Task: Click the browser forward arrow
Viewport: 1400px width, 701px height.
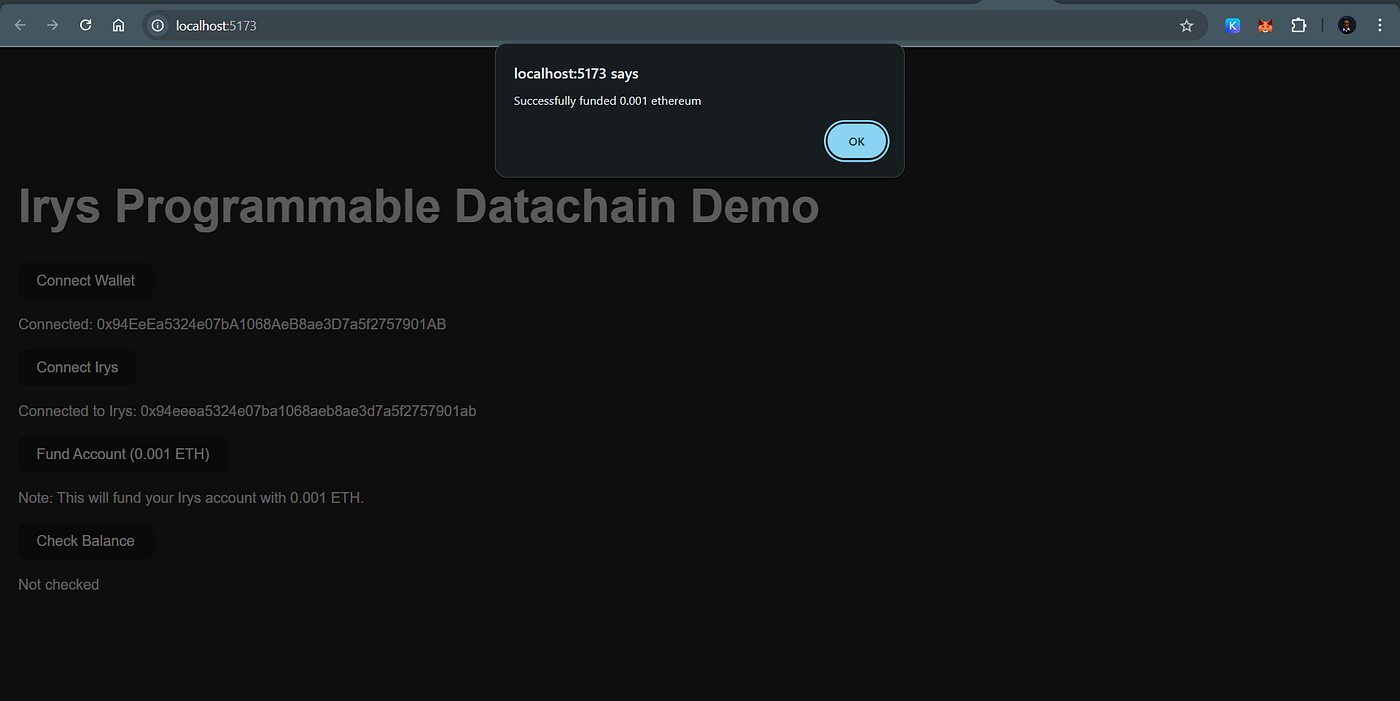Action: pos(53,25)
